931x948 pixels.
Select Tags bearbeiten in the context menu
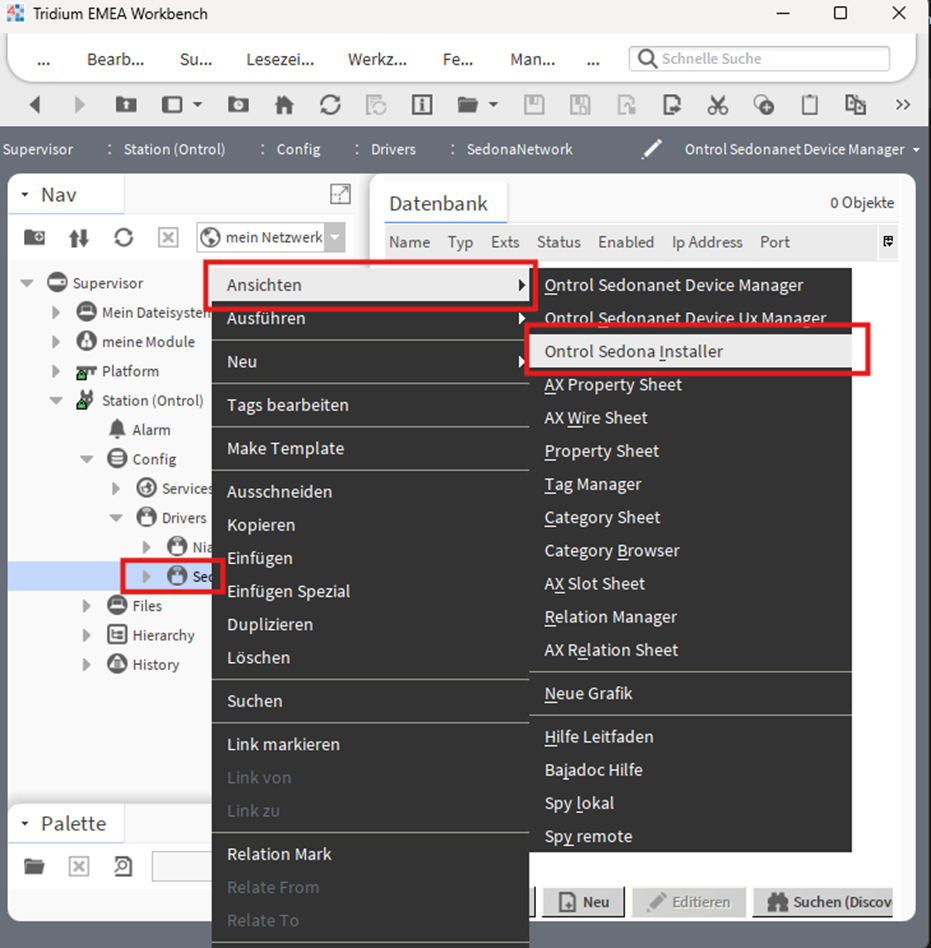click(x=370, y=405)
